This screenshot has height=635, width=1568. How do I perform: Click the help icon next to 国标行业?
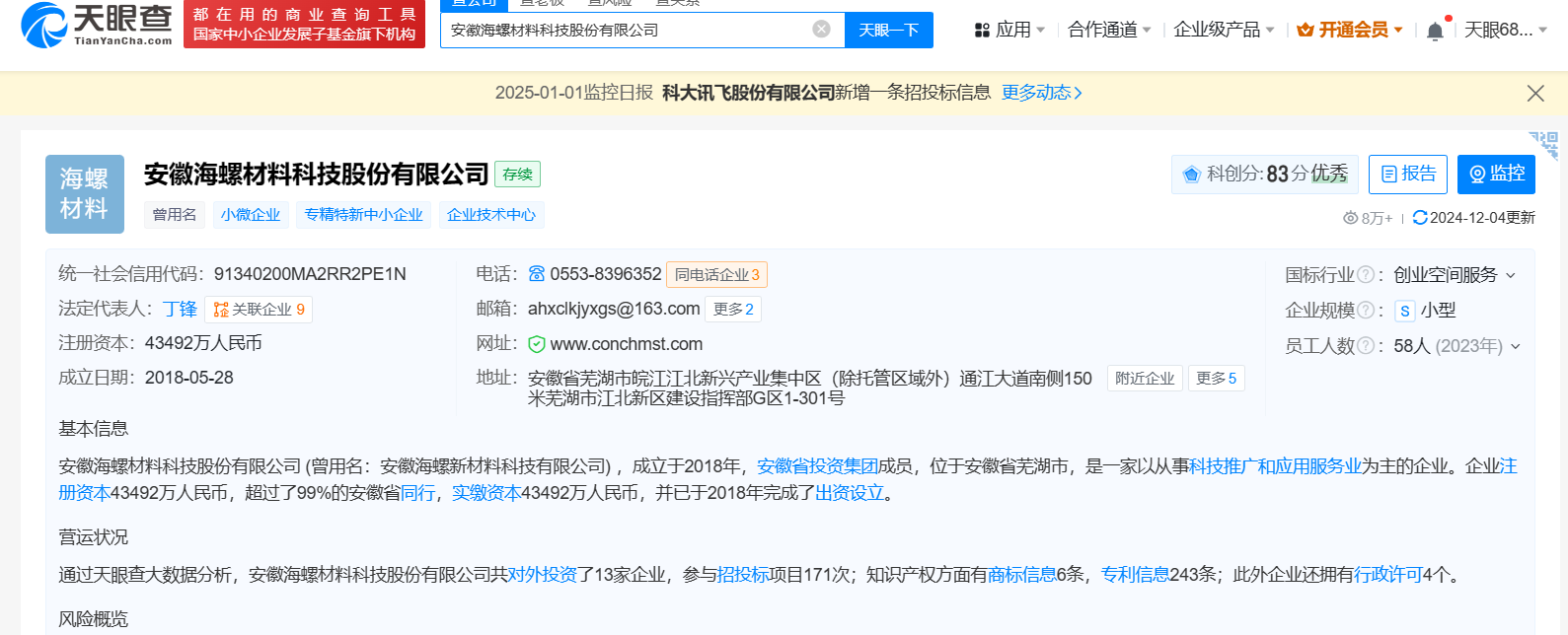click(x=1366, y=275)
